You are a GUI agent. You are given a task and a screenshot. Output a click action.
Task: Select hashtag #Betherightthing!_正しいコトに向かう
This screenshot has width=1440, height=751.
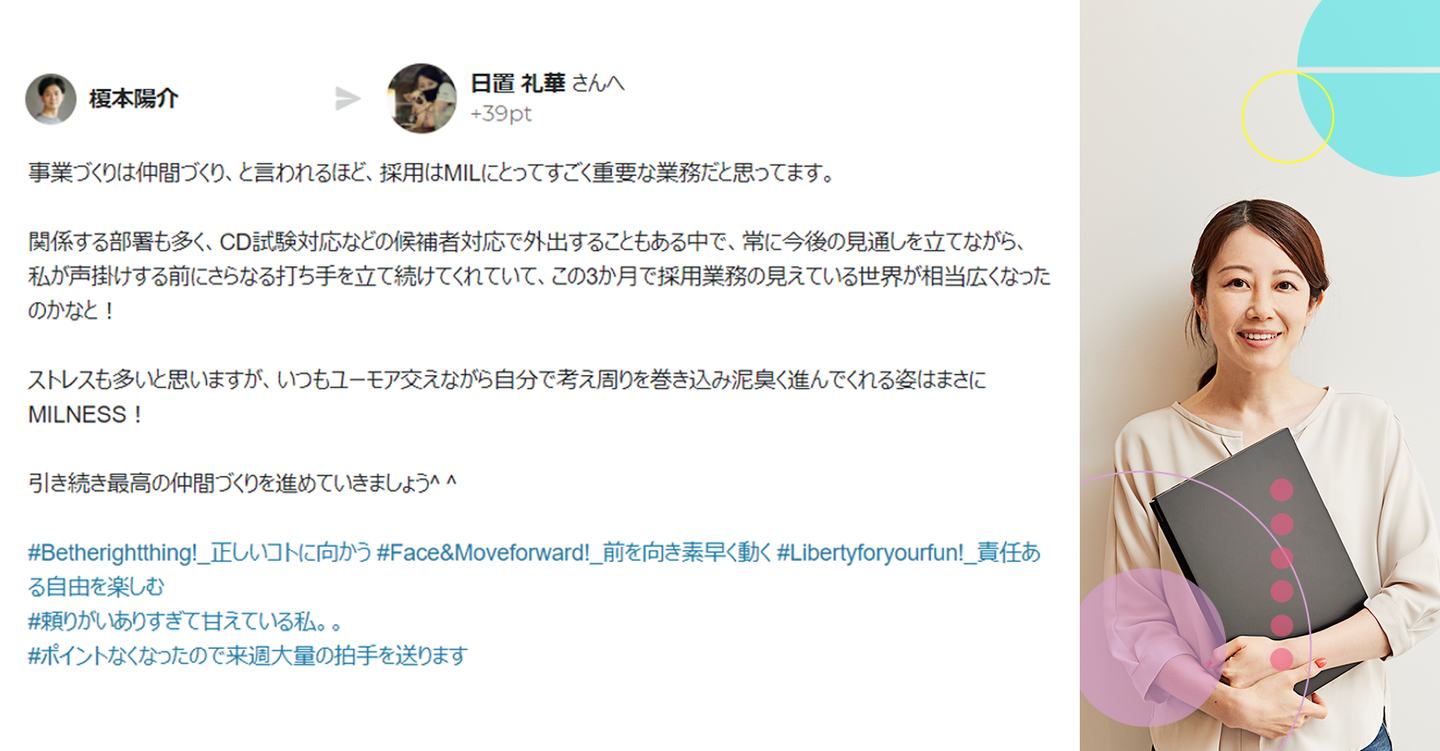(200, 553)
